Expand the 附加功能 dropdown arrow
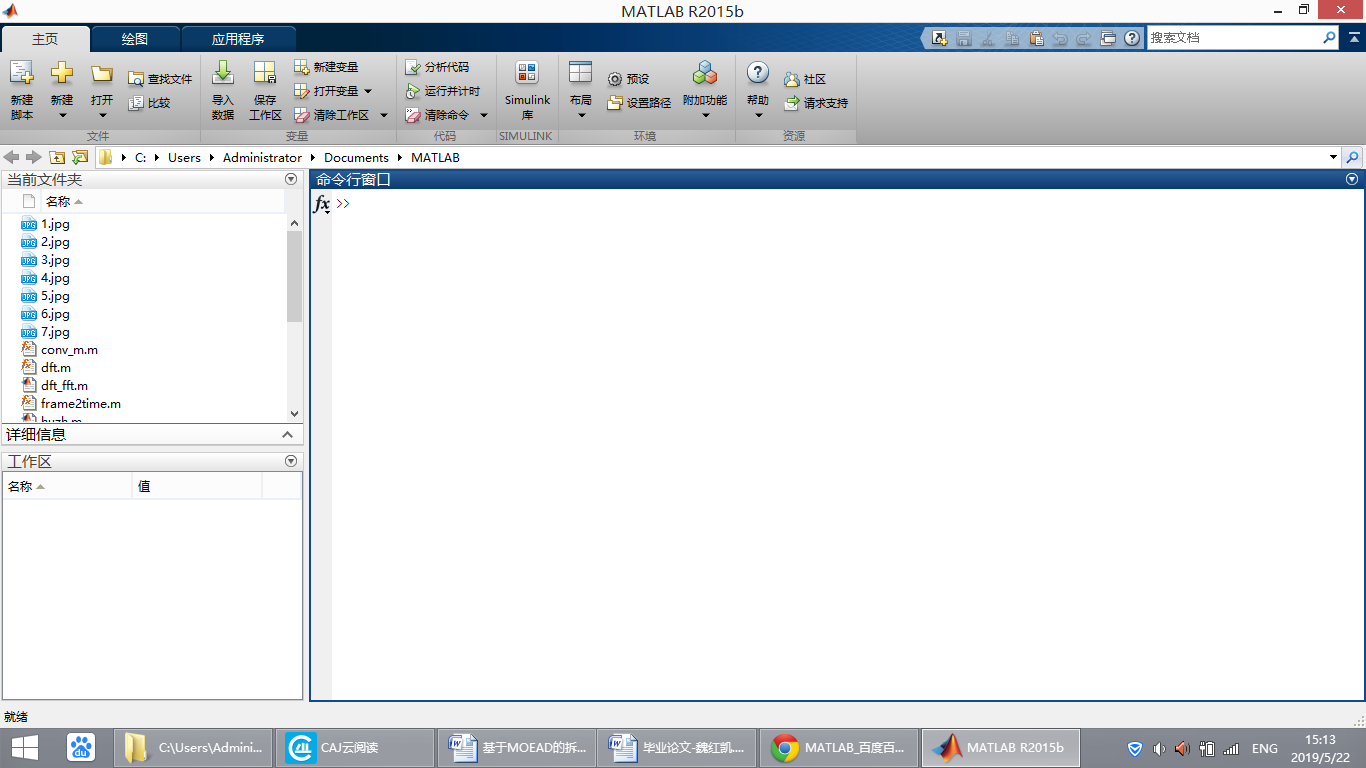Viewport: 1366px width, 768px height. pos(705,116)
